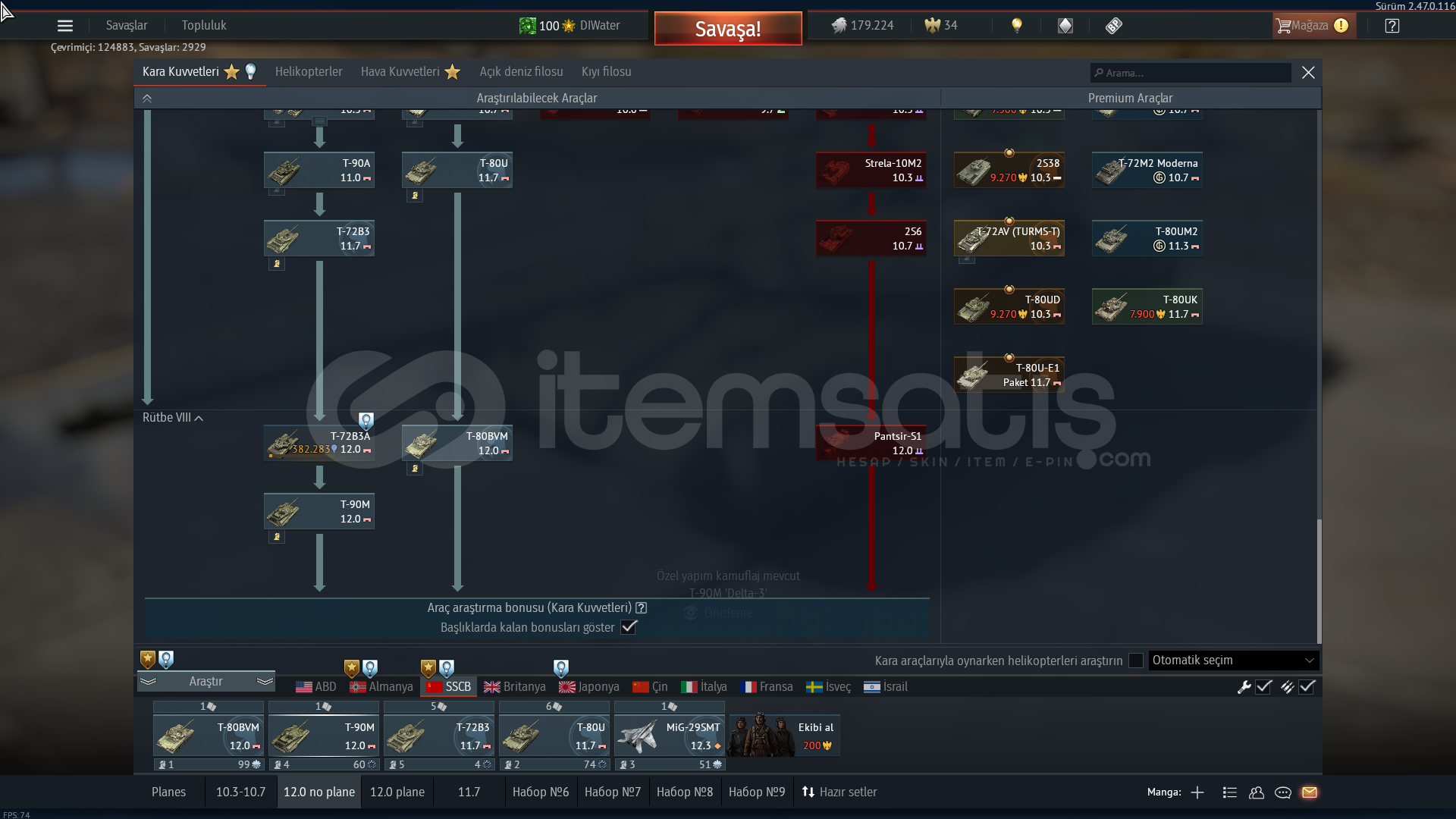Open research bonus help question icon
Image resolution: width=1456 pixels, height=819 pixels.
(642, 608)
